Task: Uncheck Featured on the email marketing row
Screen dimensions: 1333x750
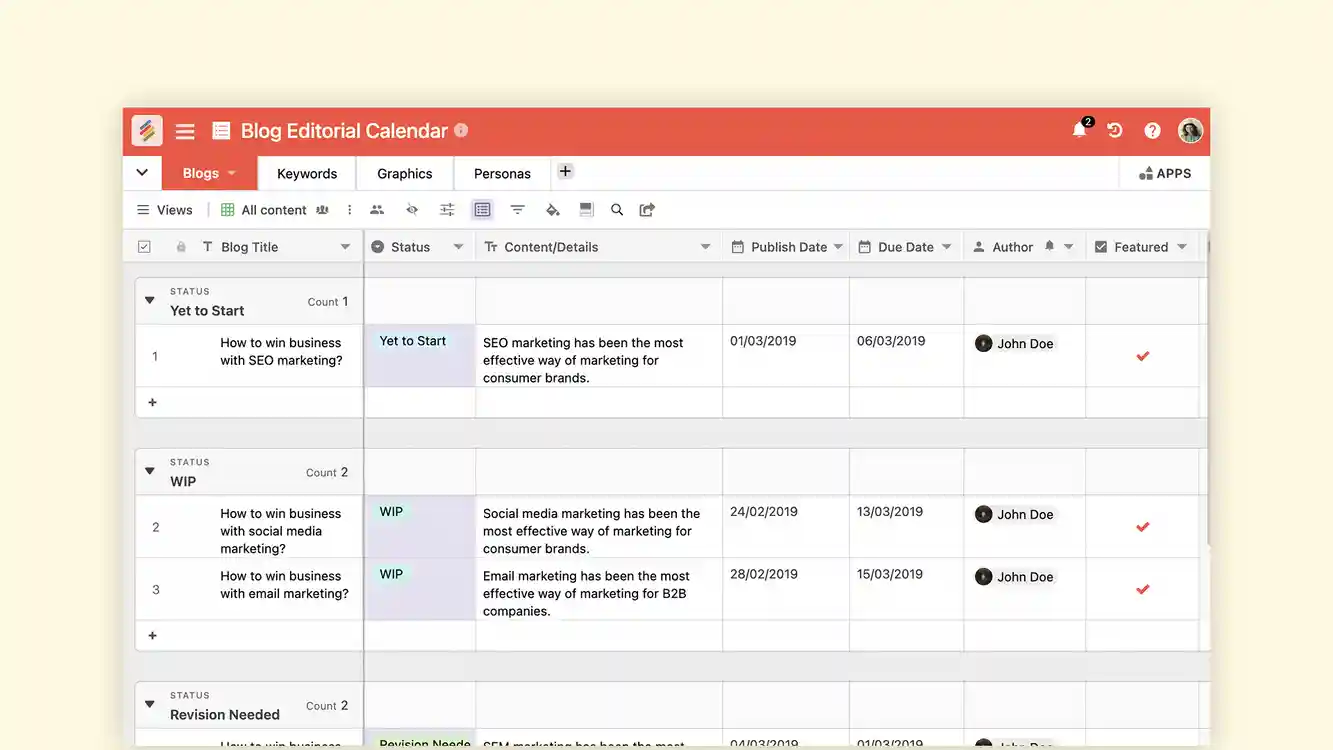Action: (1142, 589)
